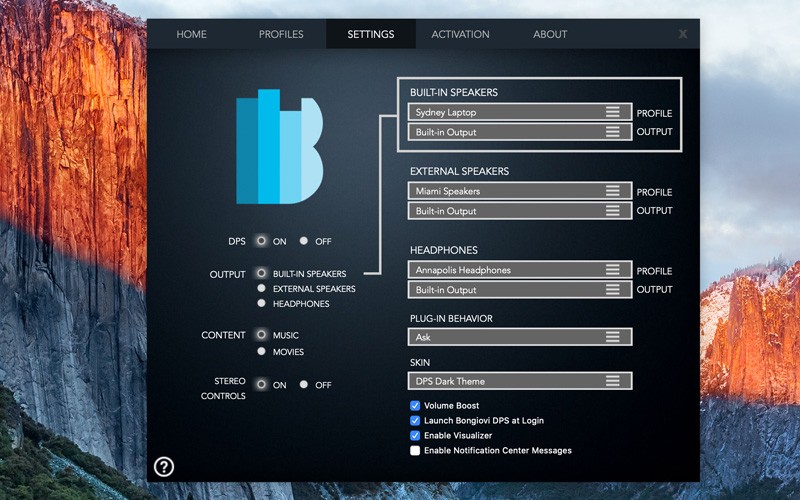
Task: Select External Speakers output radio
Action: 261,288
